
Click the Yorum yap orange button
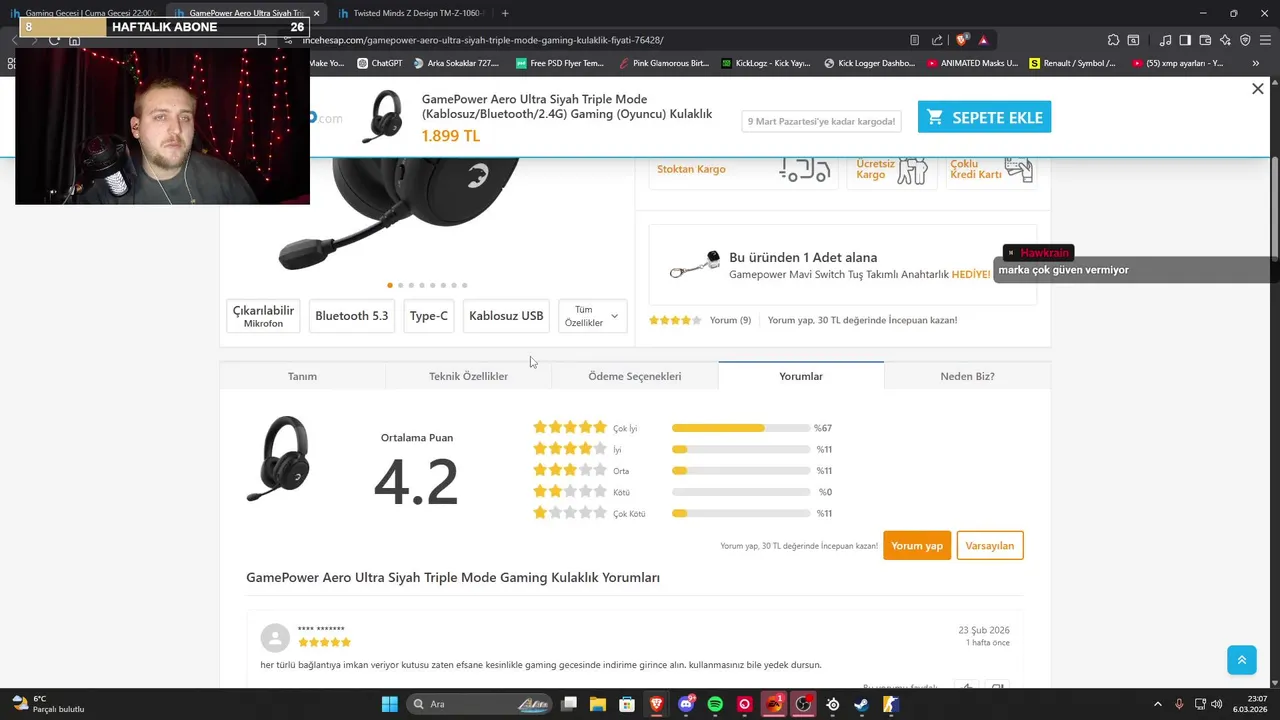pyautogui.click(x=917, y=545)
